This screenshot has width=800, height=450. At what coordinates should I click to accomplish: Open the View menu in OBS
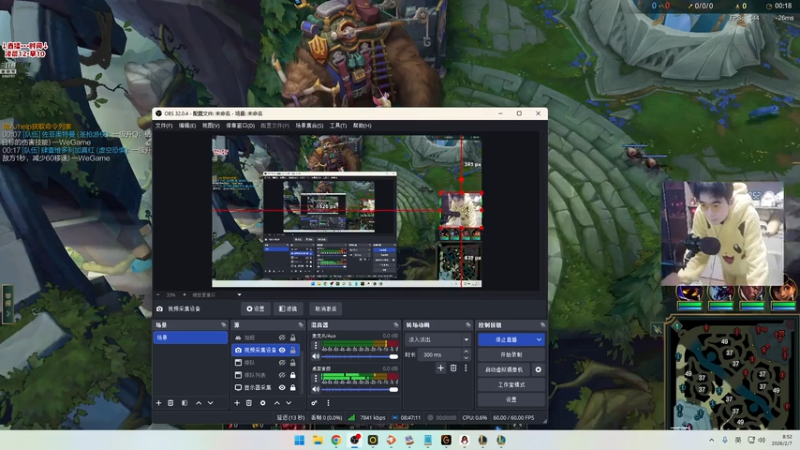coord(211,126)
